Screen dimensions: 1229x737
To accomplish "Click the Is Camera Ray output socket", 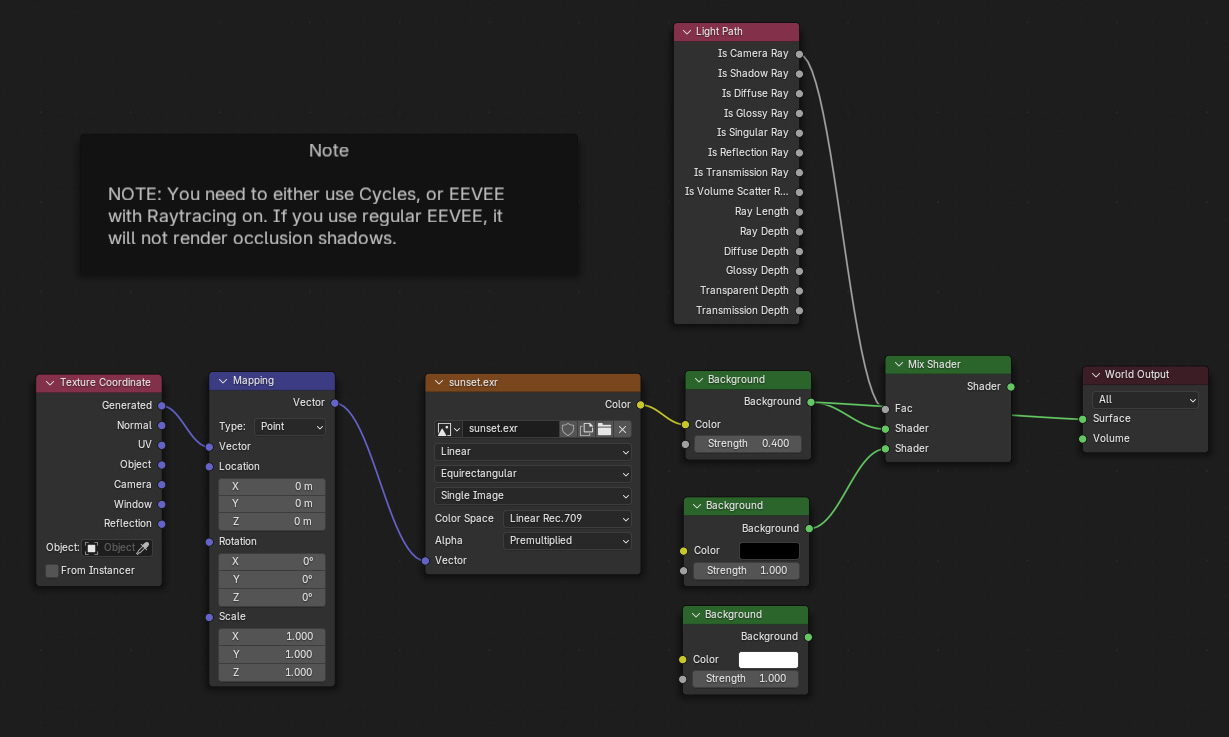I will click(800, 54).
